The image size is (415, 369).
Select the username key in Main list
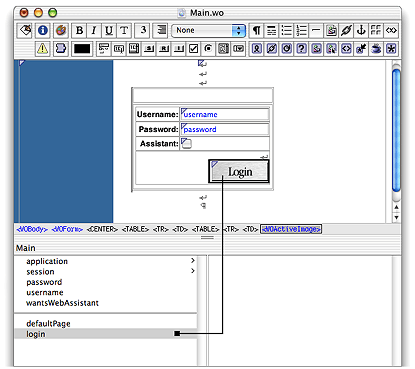[45, 292]
